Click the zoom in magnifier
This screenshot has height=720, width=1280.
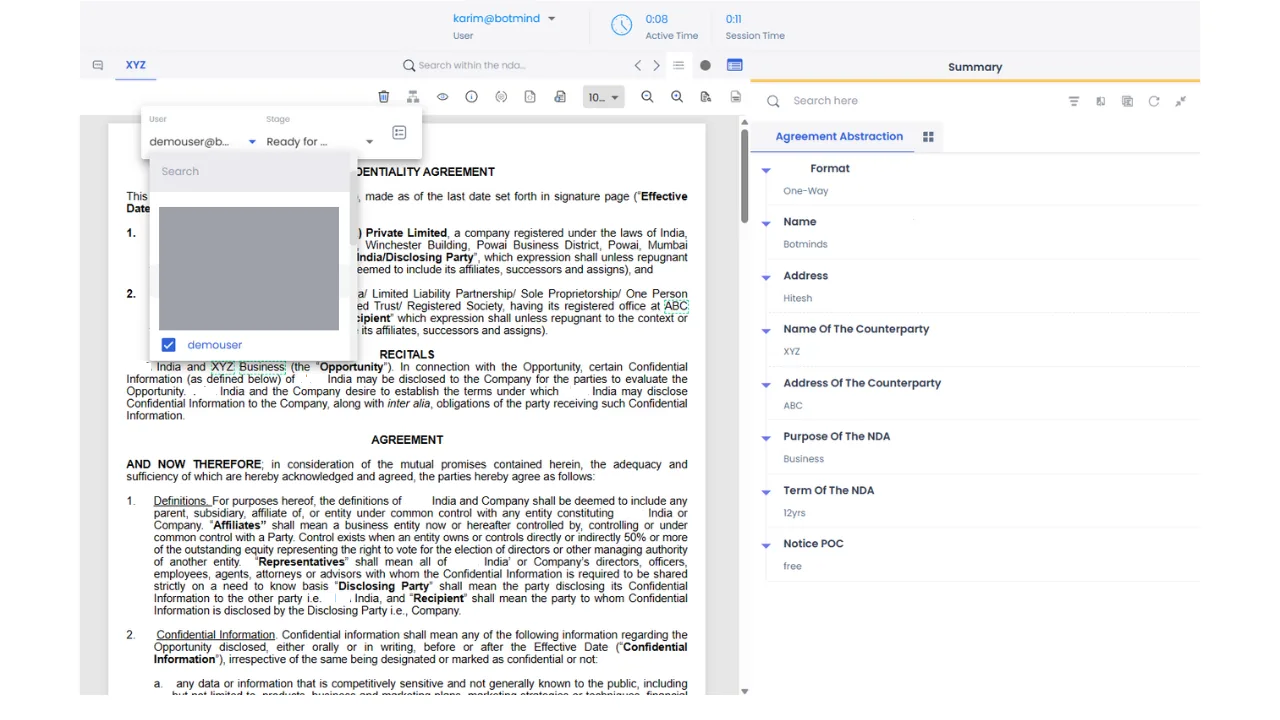point(677,97)
